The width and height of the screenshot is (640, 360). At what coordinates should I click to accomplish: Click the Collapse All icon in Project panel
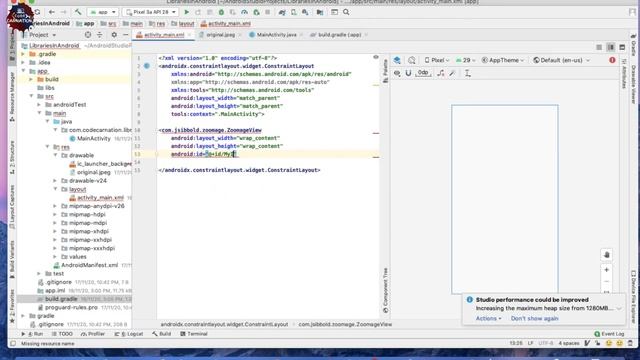click(100, 35)
